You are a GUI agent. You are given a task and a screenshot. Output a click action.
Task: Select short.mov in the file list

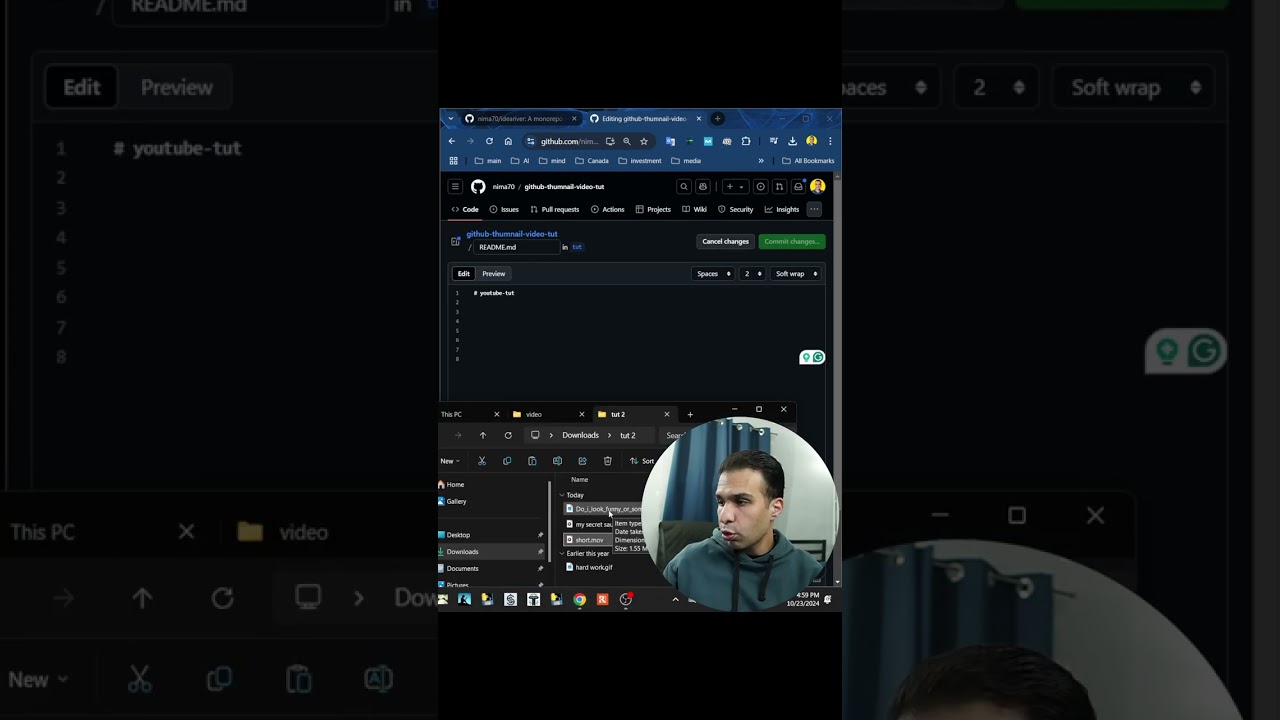point(590,540)
